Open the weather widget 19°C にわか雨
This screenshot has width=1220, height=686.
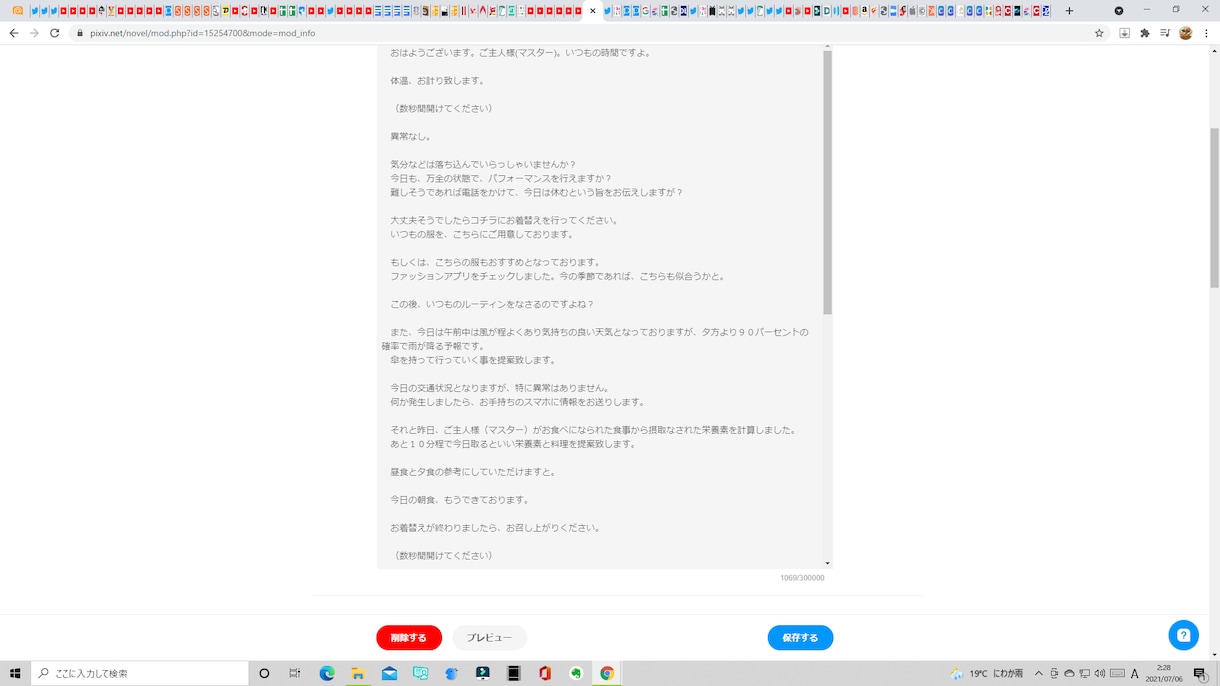click(x=987, y=673)
